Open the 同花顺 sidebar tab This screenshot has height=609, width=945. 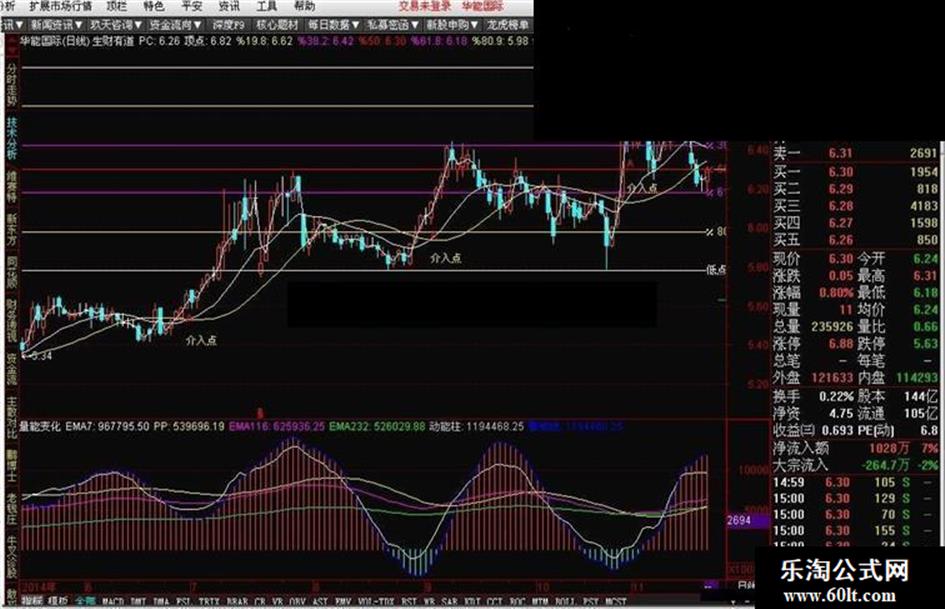coord(11,273)
